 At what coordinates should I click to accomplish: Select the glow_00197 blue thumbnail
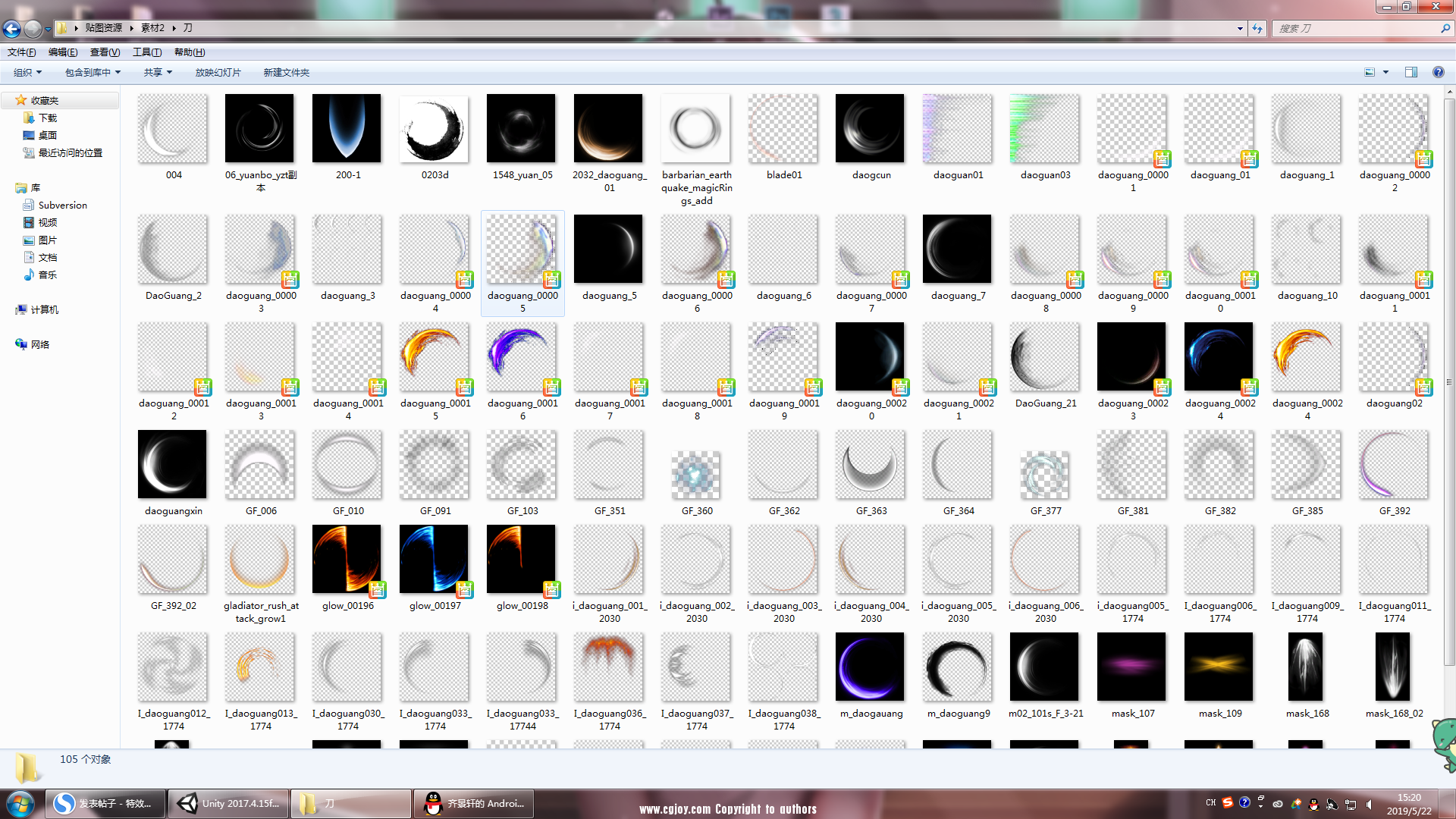(435, 559)
